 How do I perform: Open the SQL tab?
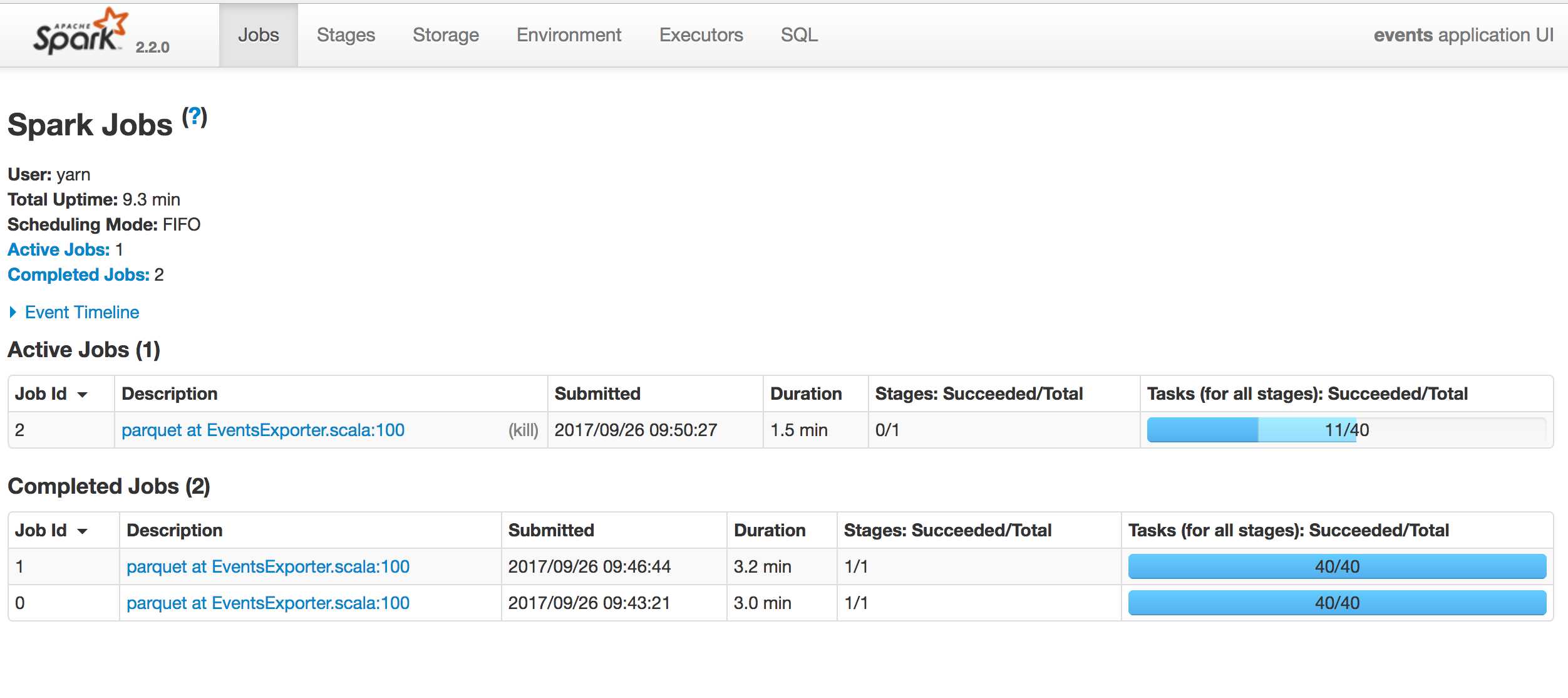[799, 35]
